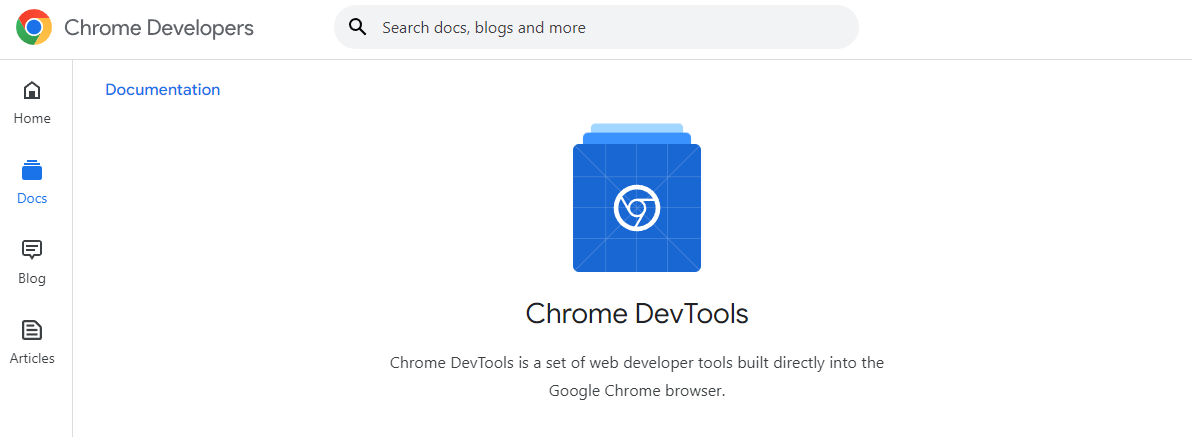The image size is (1192, 437).
Task: Click the Chrome logo icon
Action: tap(33, 27)
